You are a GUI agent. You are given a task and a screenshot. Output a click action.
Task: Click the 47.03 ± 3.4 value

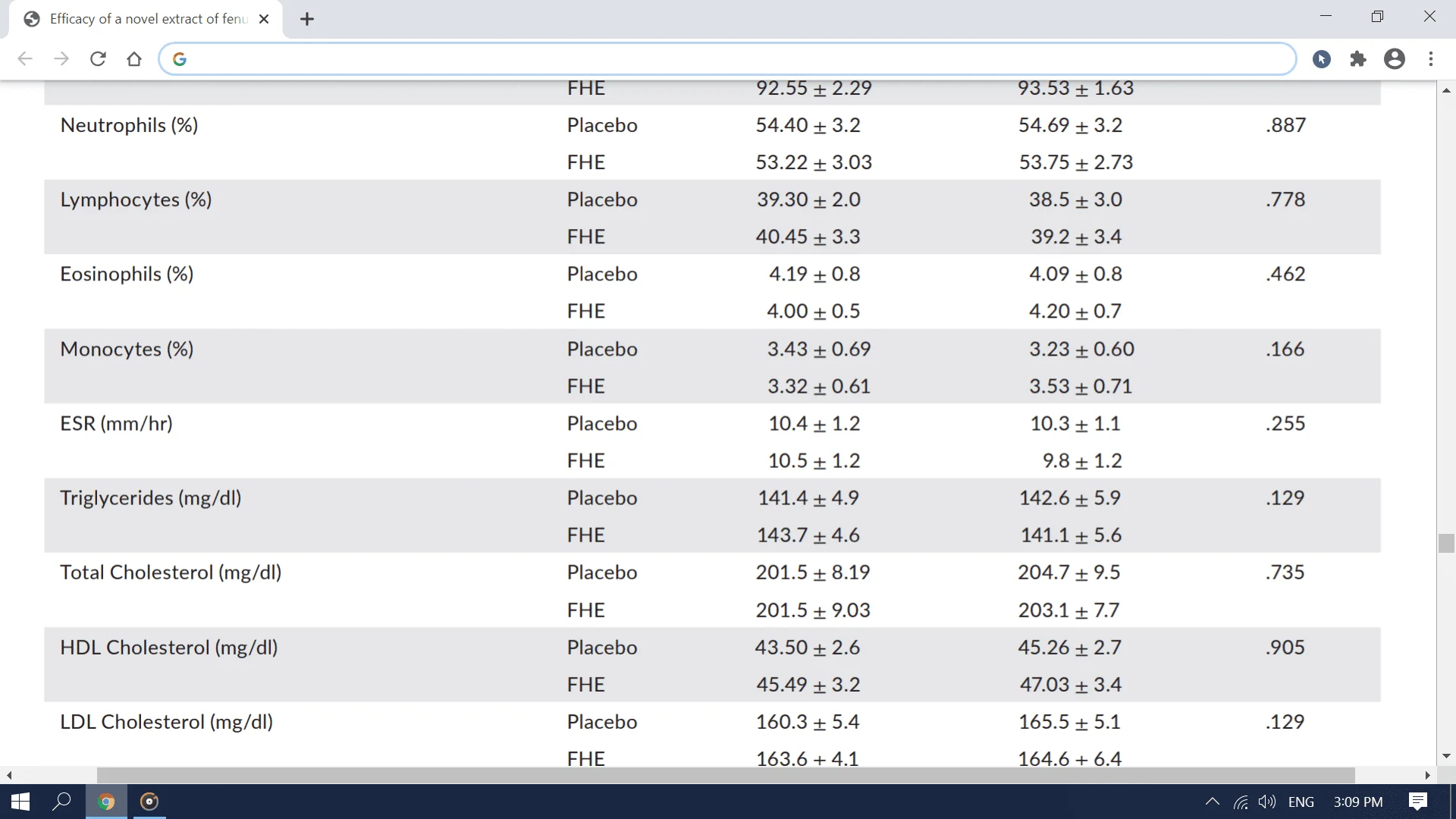[1070, 685]
